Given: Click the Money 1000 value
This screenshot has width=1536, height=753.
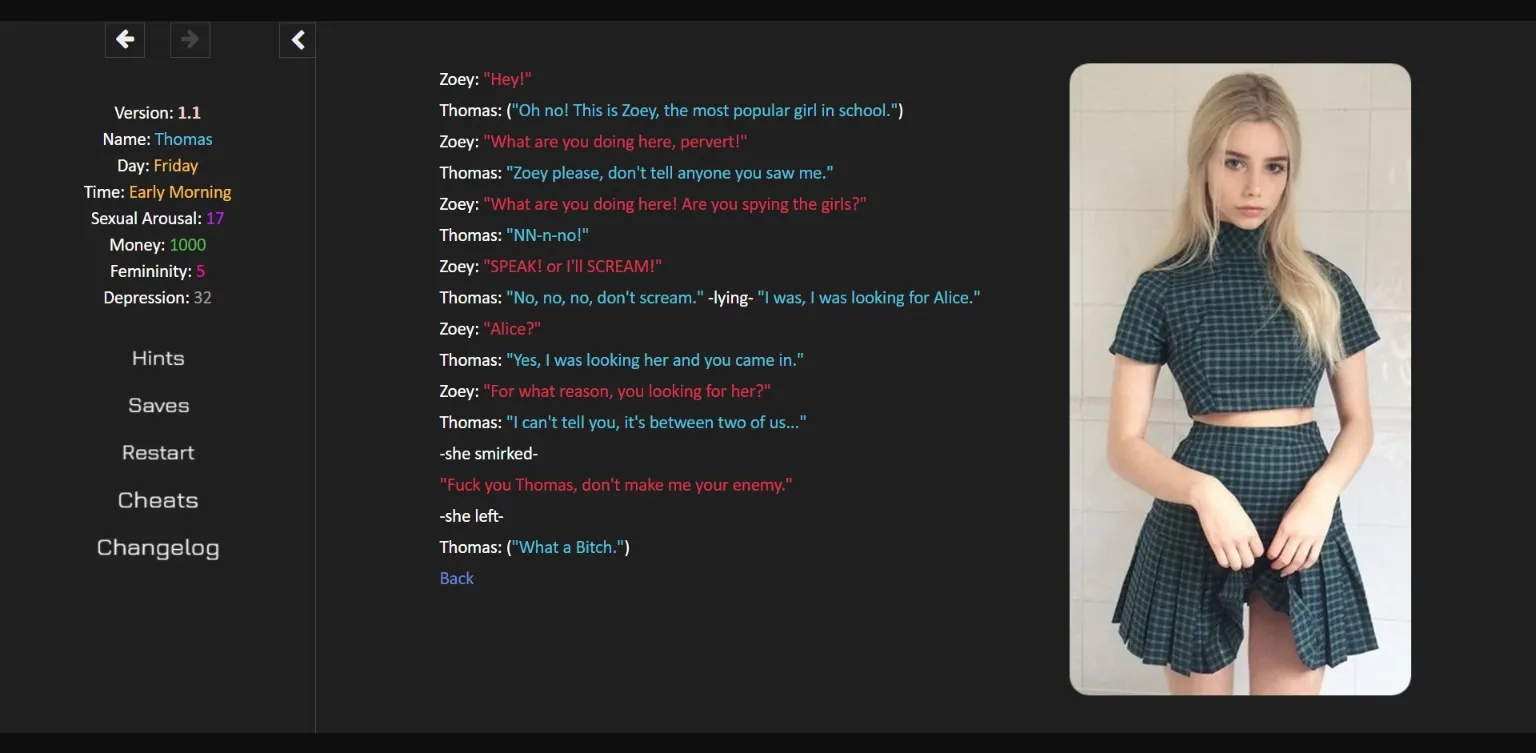Looking at the screenshot, I should coord(187,245).
